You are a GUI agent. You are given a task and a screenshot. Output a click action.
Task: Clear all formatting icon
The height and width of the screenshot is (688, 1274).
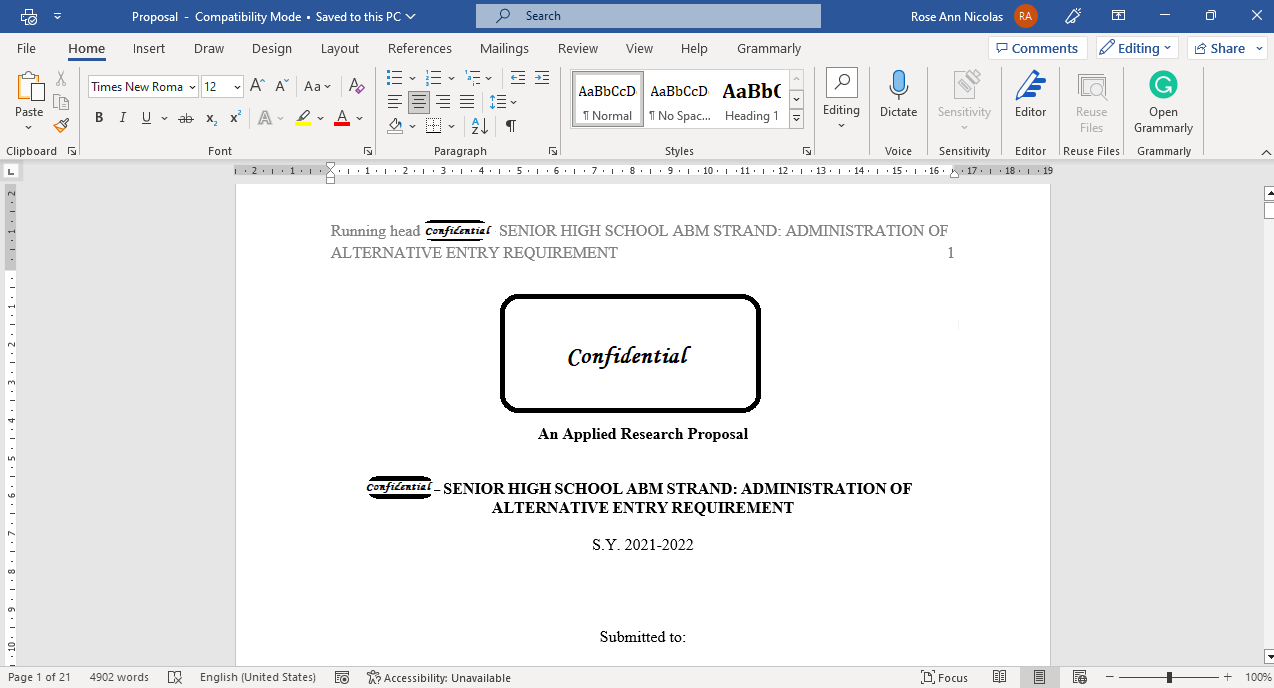pos(358,87)
